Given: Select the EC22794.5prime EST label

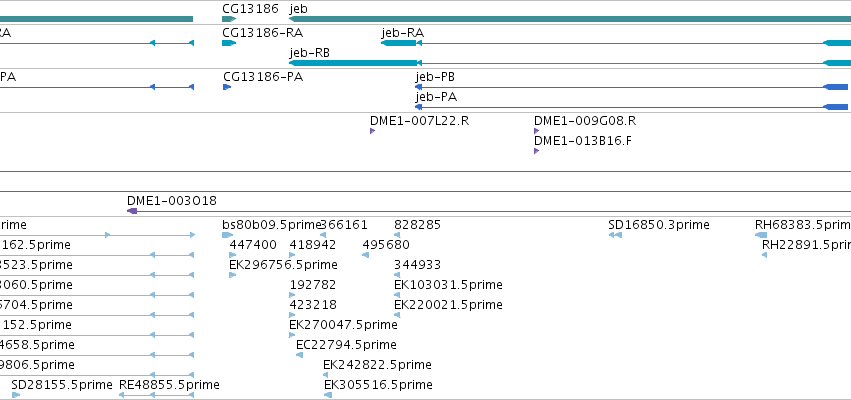Looking at the screenshot, I should tap(346, 345).
